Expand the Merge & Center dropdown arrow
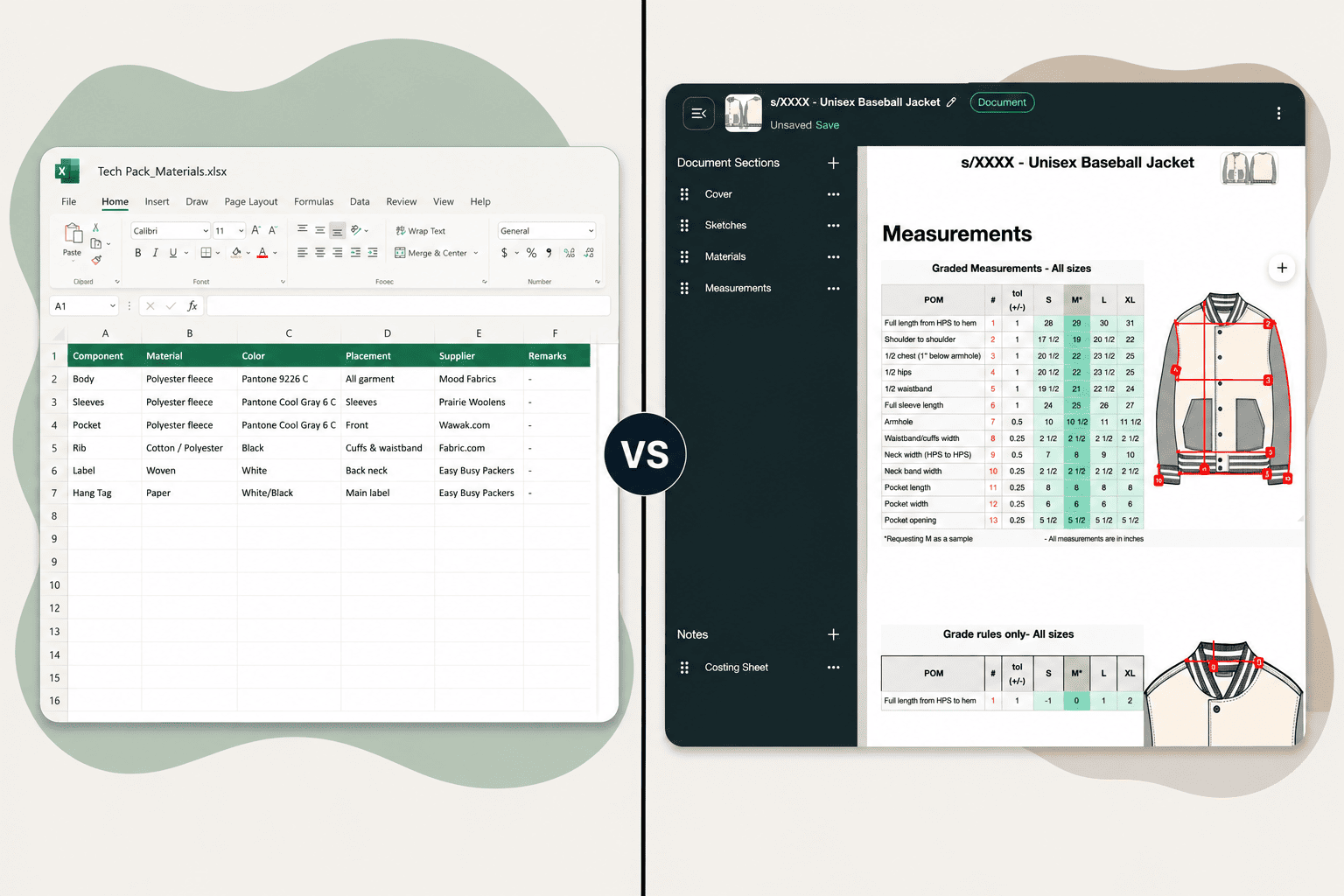Screen dimensions: 1344x896 (476, 254)
